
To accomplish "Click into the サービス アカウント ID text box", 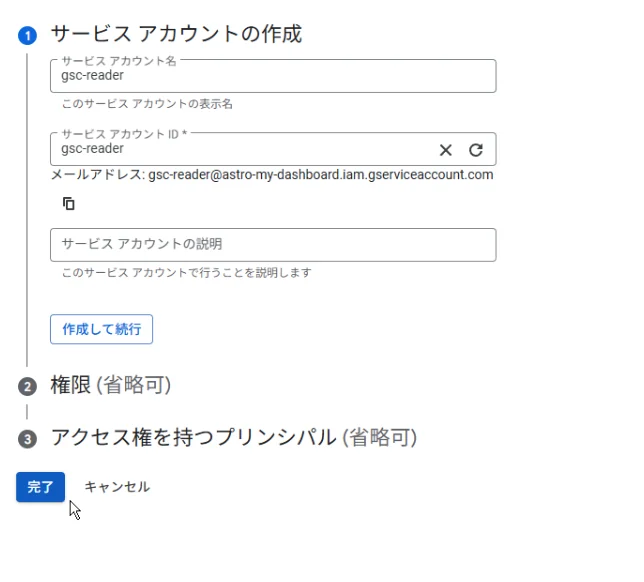I will [240, 150].
